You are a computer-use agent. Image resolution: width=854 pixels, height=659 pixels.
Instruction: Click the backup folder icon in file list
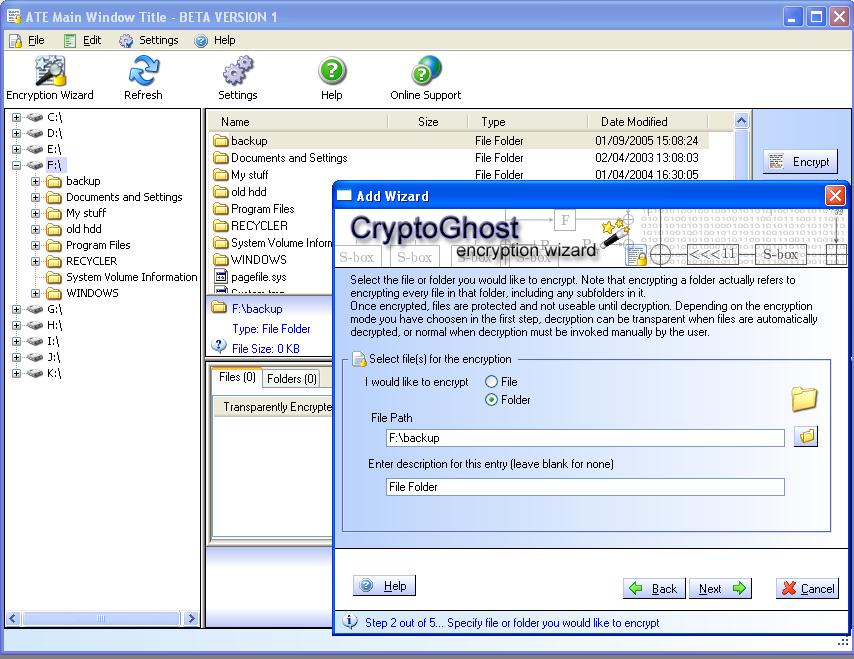pyautogui.click(x=221, y=141)
